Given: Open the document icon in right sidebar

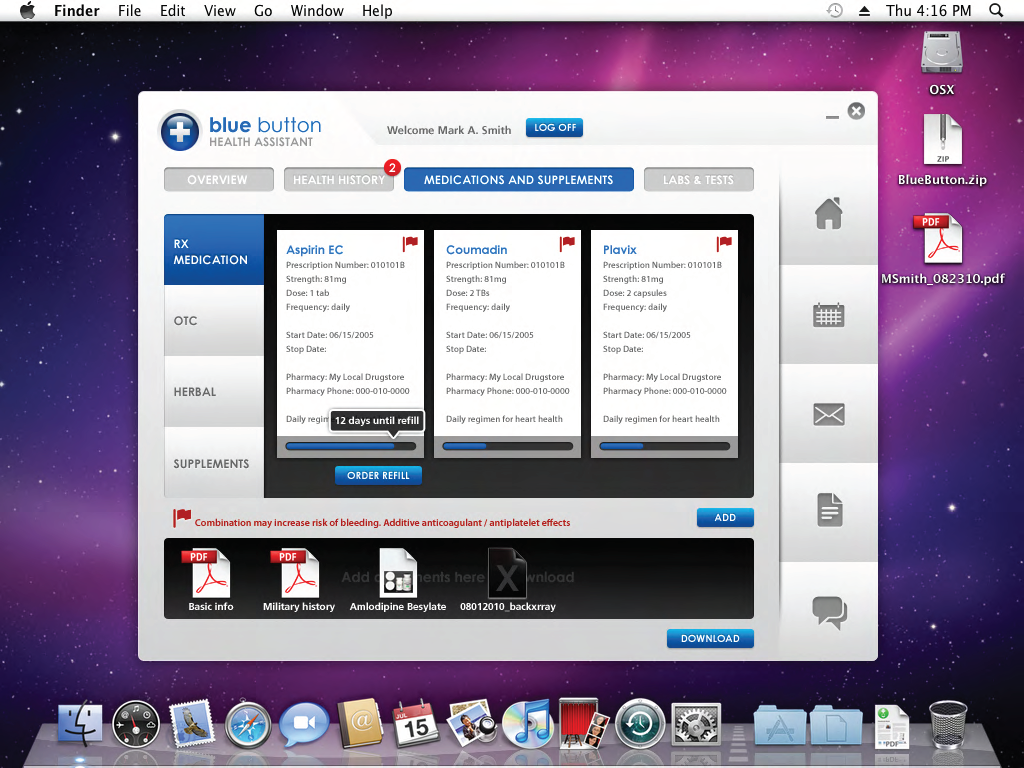Looking at the screenshot, I should pos(829,510).
